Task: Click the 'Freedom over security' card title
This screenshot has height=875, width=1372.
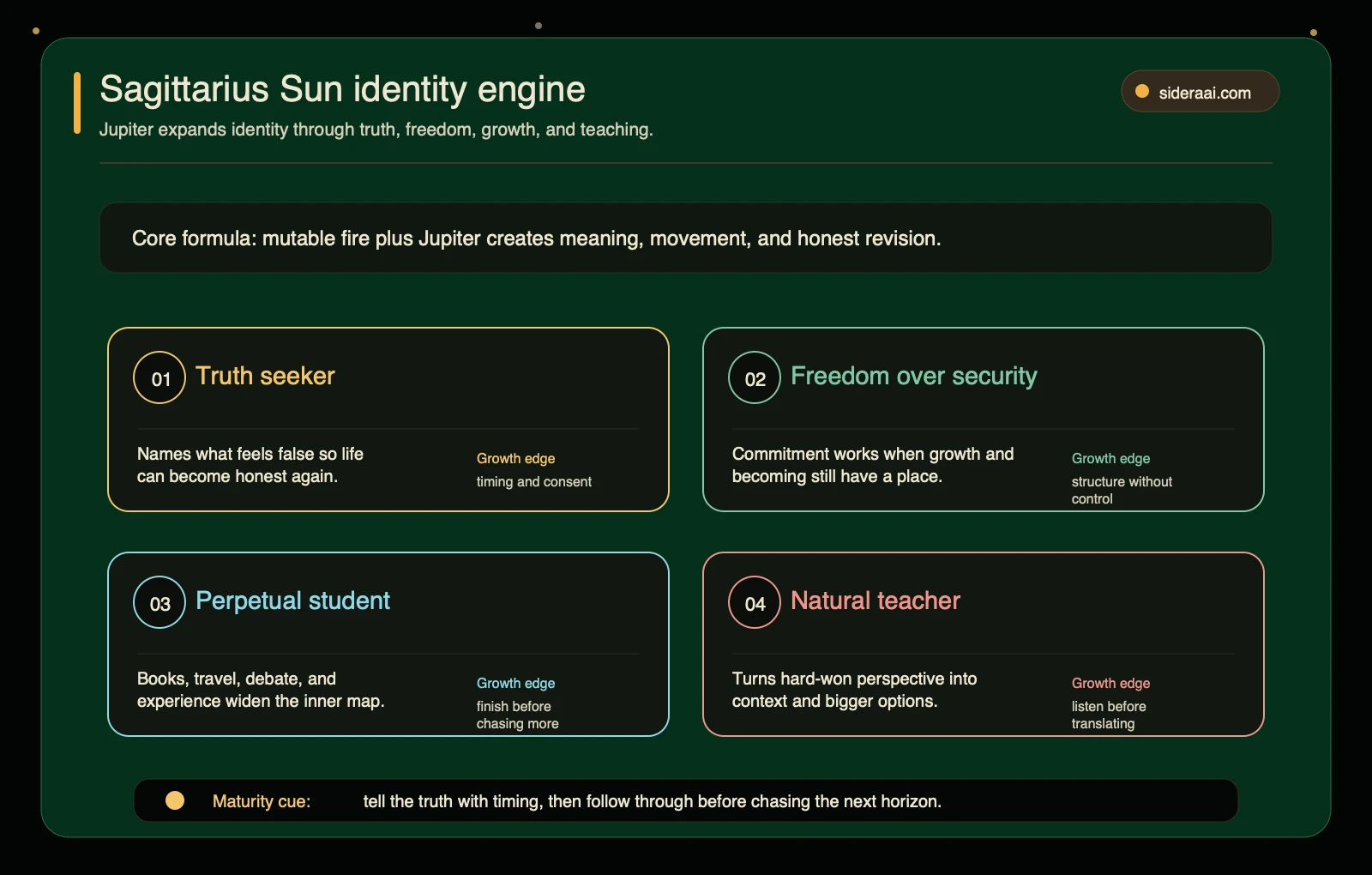Action: (914, 376)
